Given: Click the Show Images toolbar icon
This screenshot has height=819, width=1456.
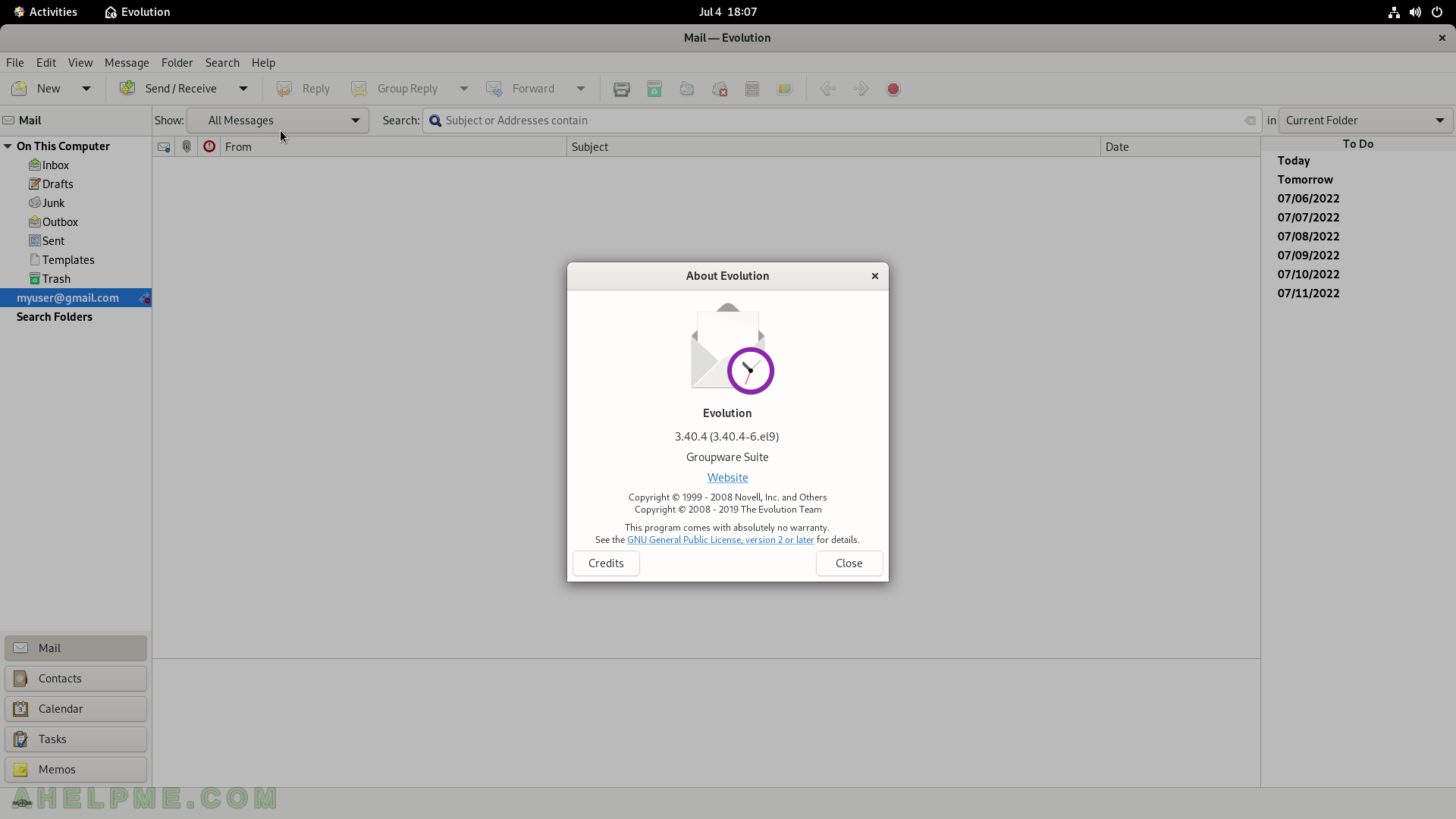Looking at the screenshot, I should tap(785, 89).
